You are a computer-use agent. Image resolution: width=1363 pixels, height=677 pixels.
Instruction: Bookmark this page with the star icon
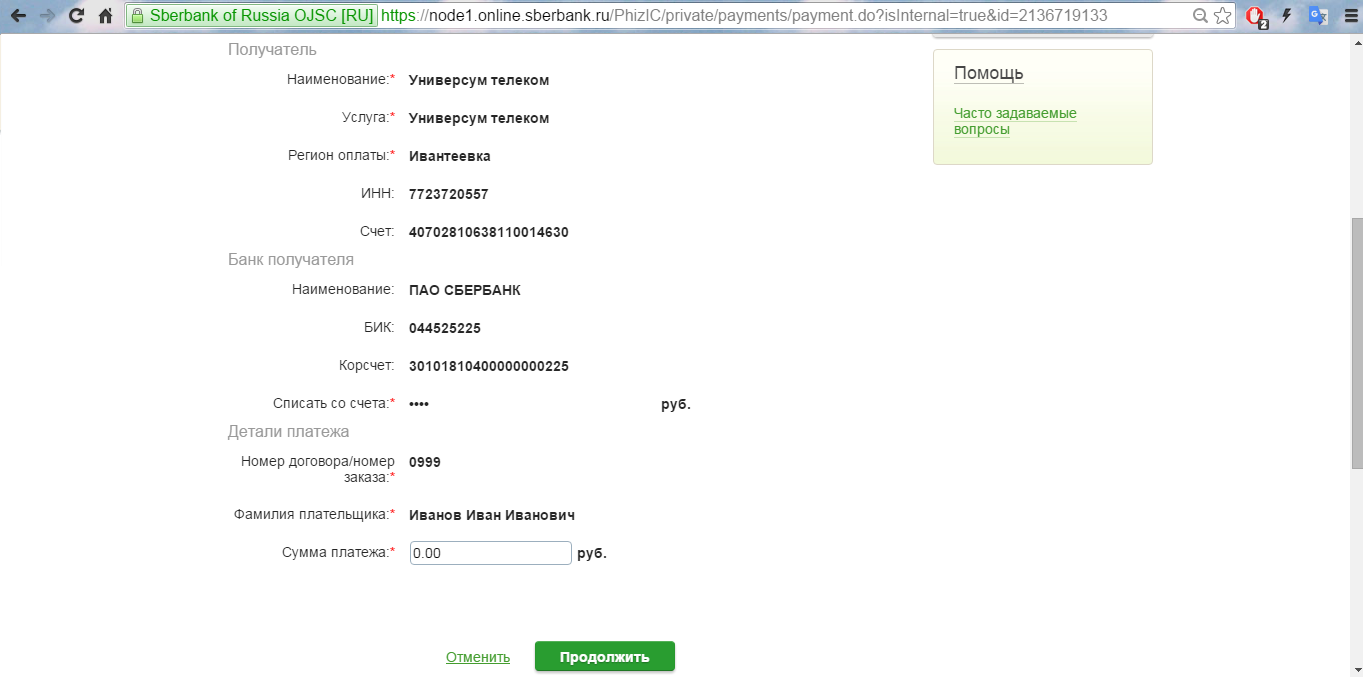pos(1222,16)
